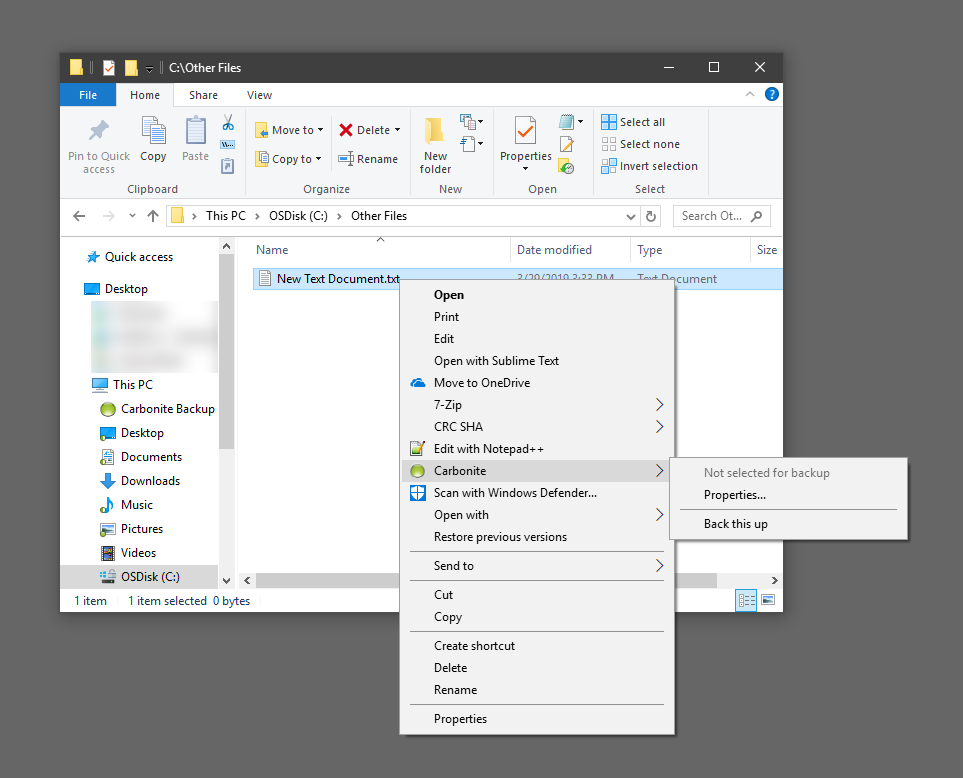Click the New folder icon

435,131
